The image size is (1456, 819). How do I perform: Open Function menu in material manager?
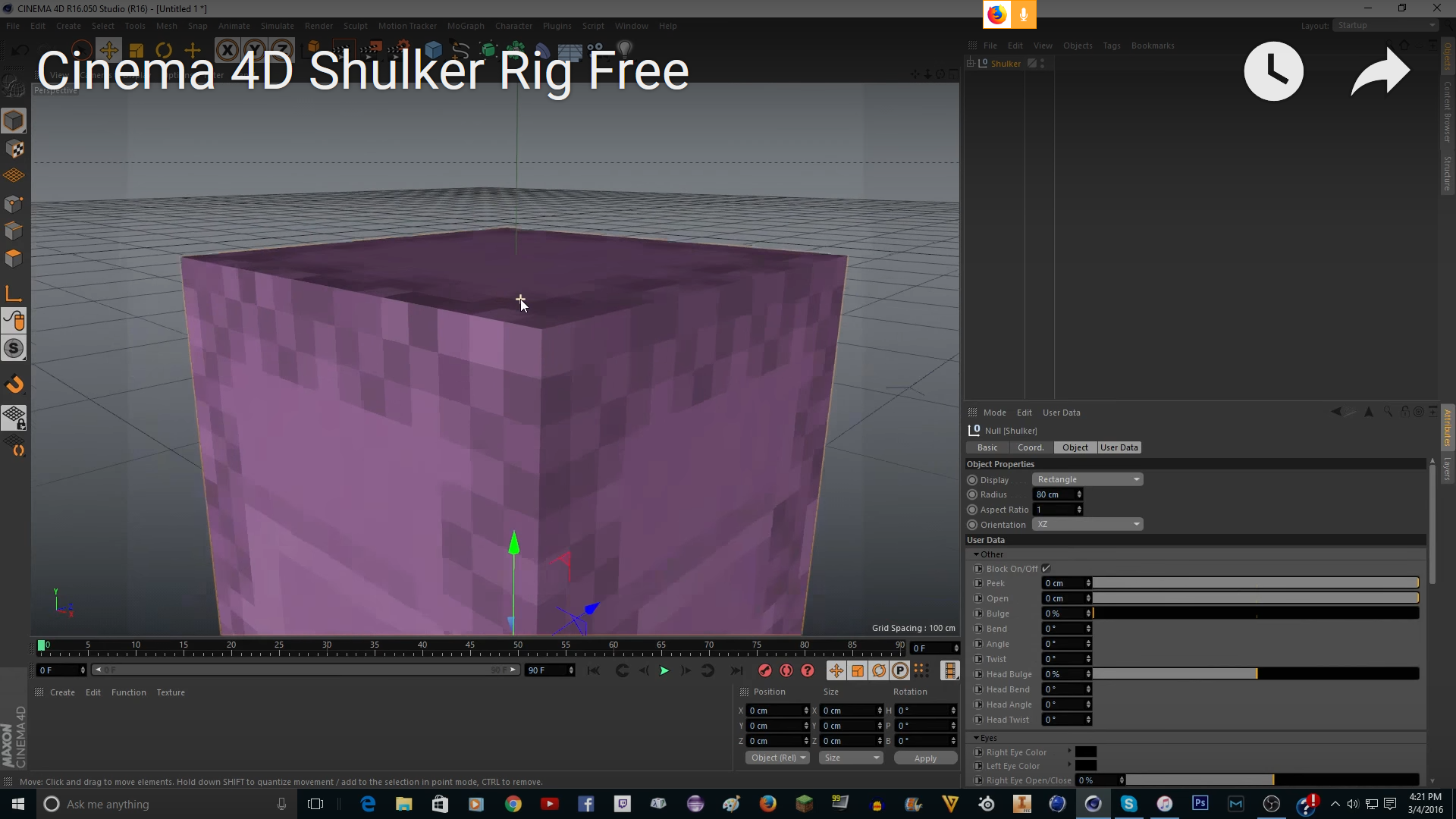128,692
